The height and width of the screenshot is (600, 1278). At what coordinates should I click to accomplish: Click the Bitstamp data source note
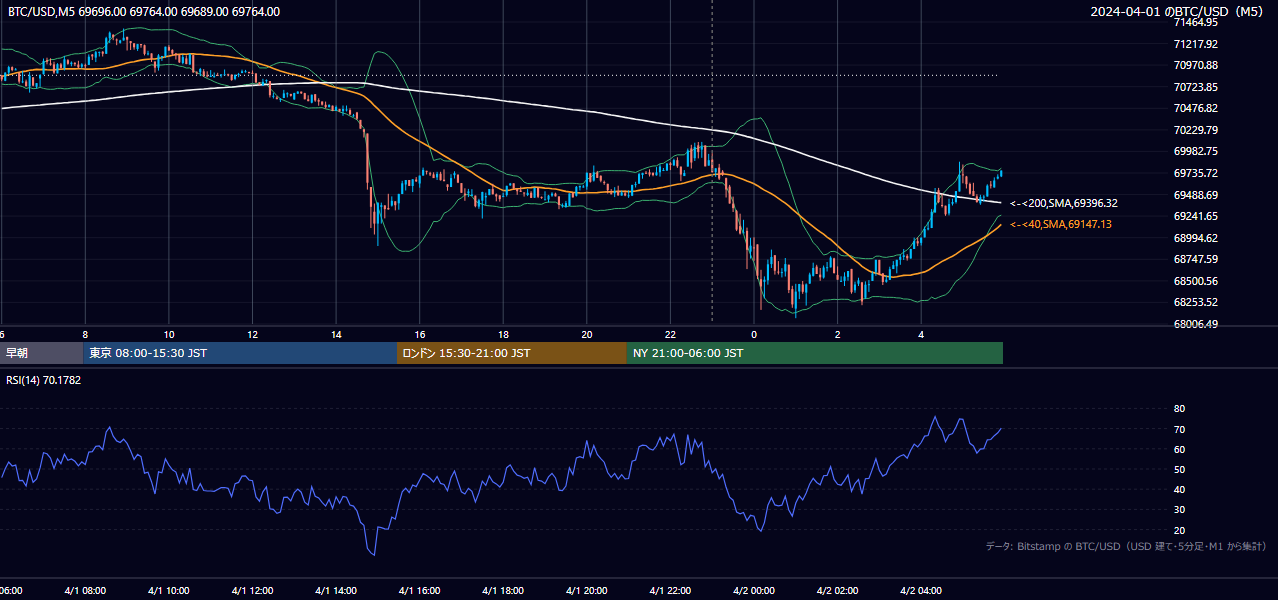tap(1126, 547)
